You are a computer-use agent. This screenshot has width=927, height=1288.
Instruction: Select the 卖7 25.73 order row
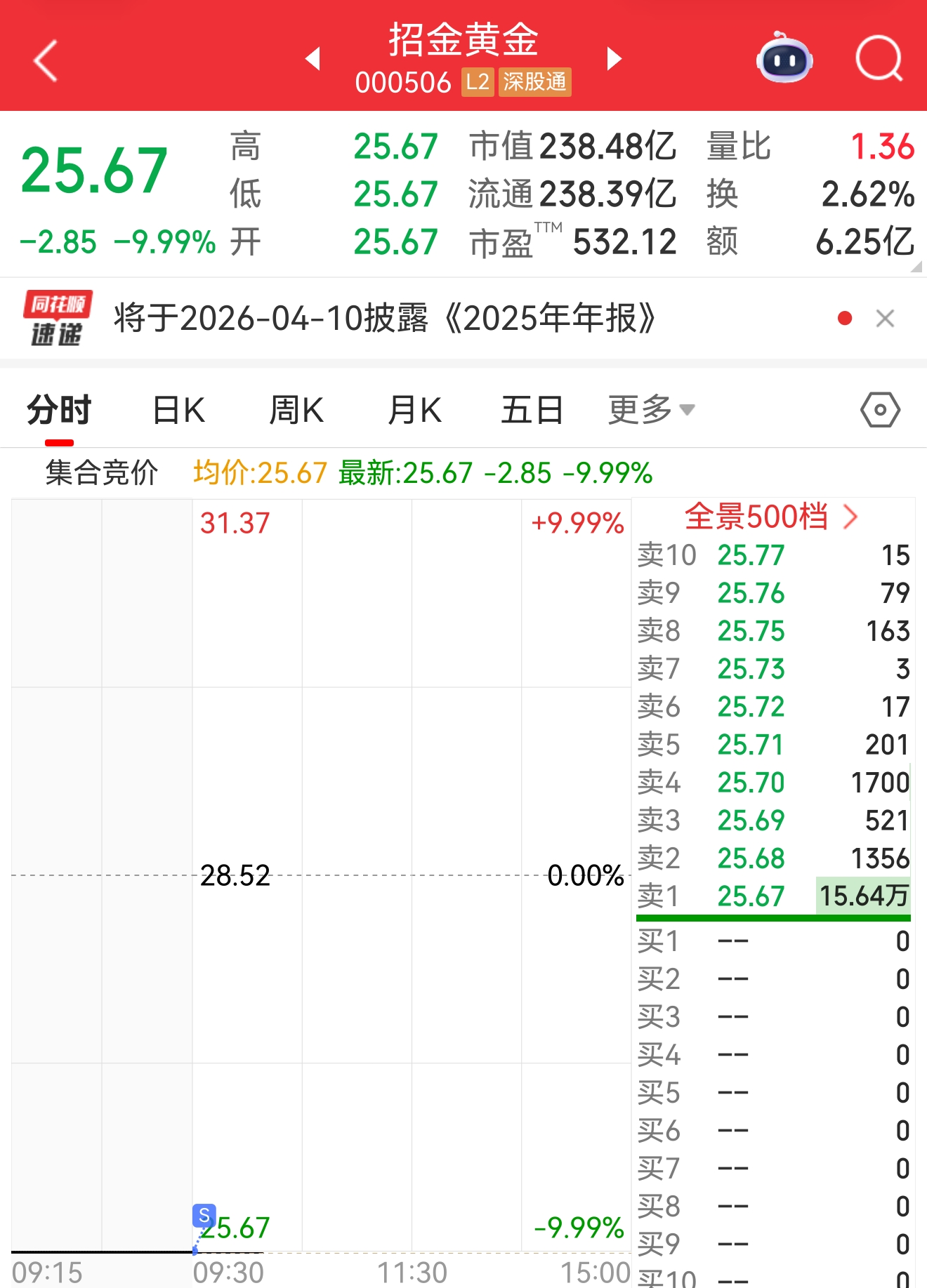773,669
